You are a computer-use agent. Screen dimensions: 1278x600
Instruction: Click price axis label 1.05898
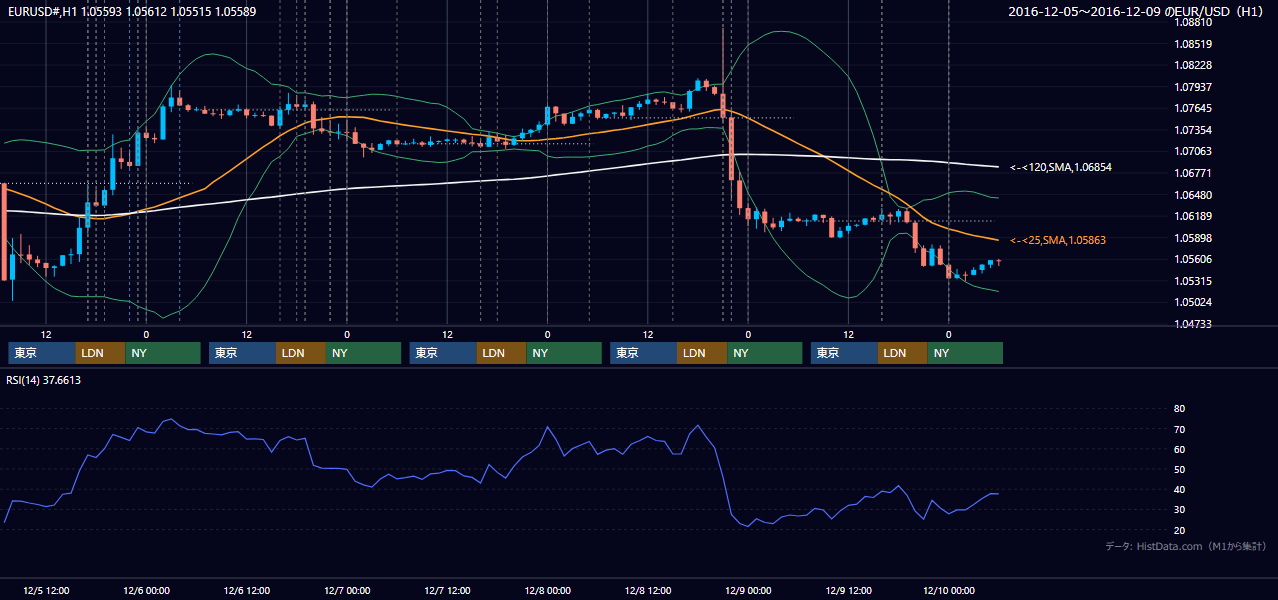[x=1193, y=238]
